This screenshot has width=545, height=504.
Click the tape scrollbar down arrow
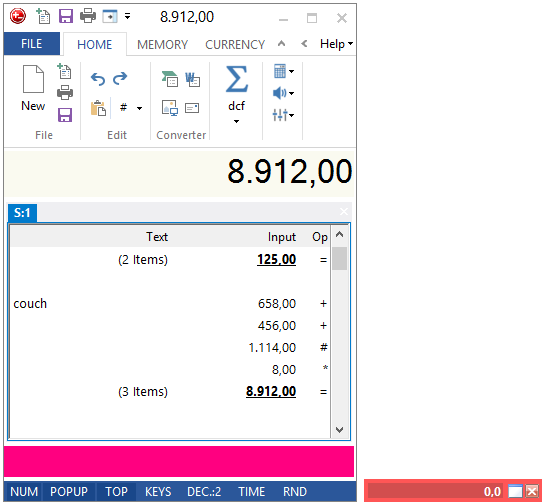click(339, 430)
